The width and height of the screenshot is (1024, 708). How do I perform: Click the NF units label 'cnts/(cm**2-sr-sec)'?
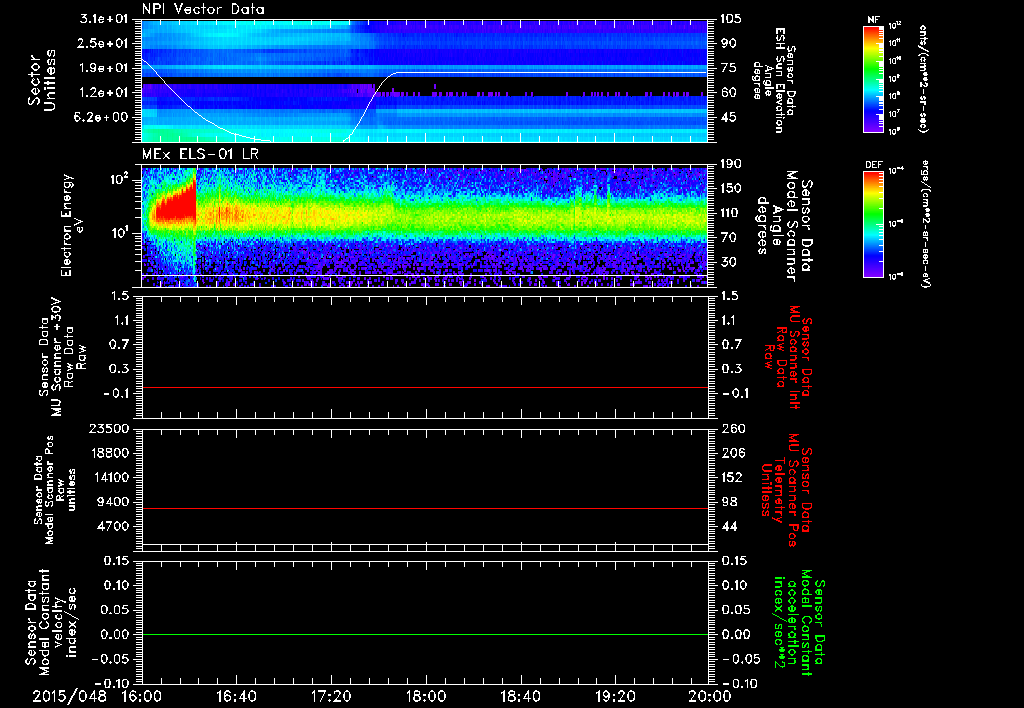click(923, 78)
